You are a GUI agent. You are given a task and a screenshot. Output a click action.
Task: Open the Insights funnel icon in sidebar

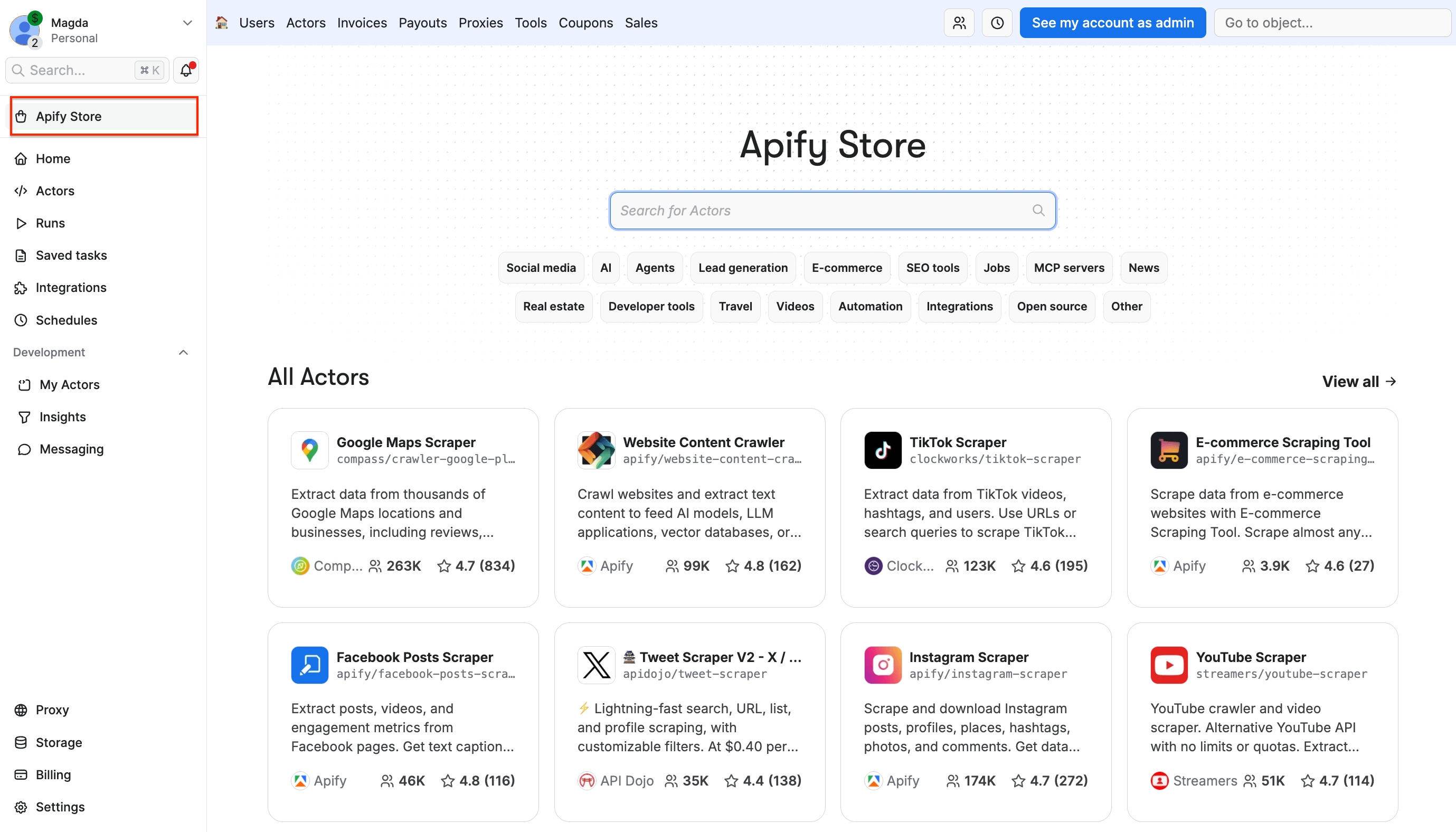[x=25, y=417]
